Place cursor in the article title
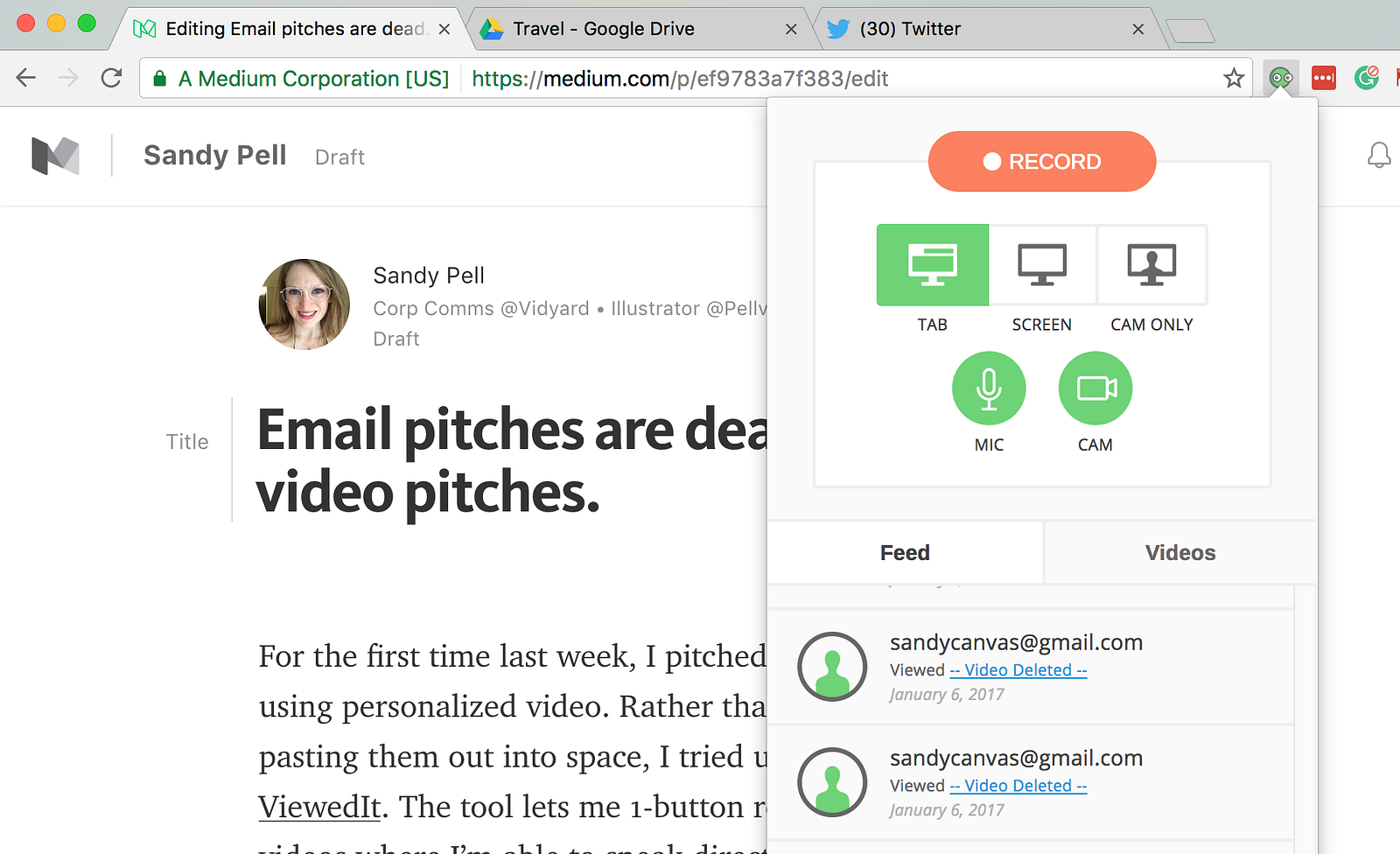Viewport: 1400px width, 854px height. [513, 461]
